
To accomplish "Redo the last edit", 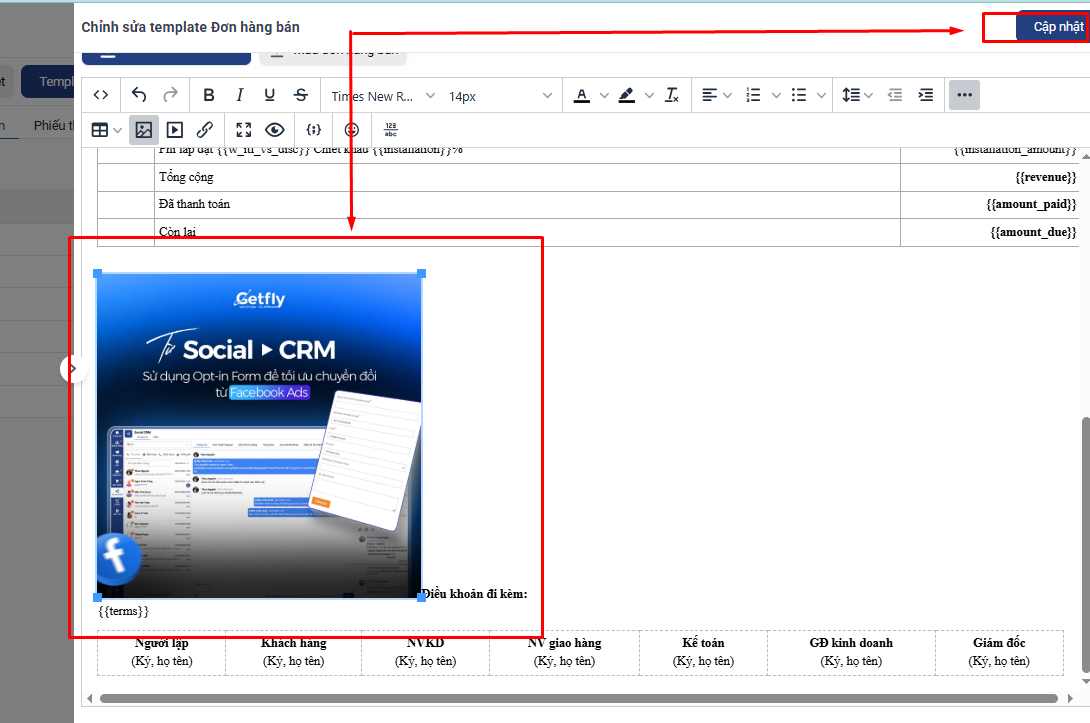I will 170,95.
